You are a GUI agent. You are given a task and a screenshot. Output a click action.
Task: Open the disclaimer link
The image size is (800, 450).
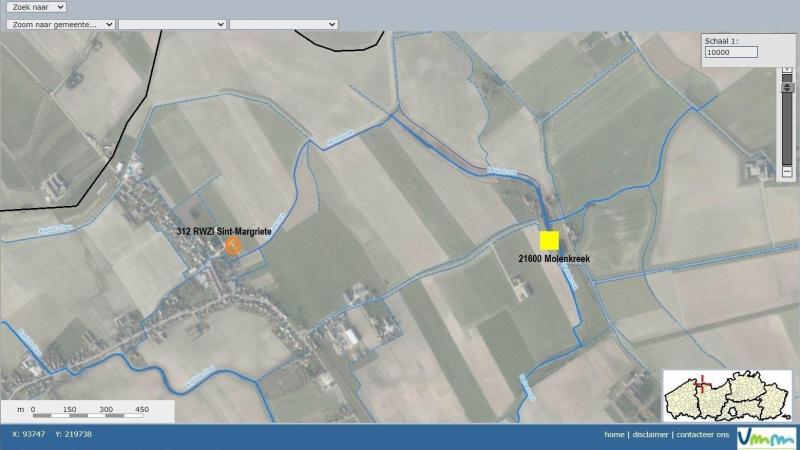coord(650,435)
